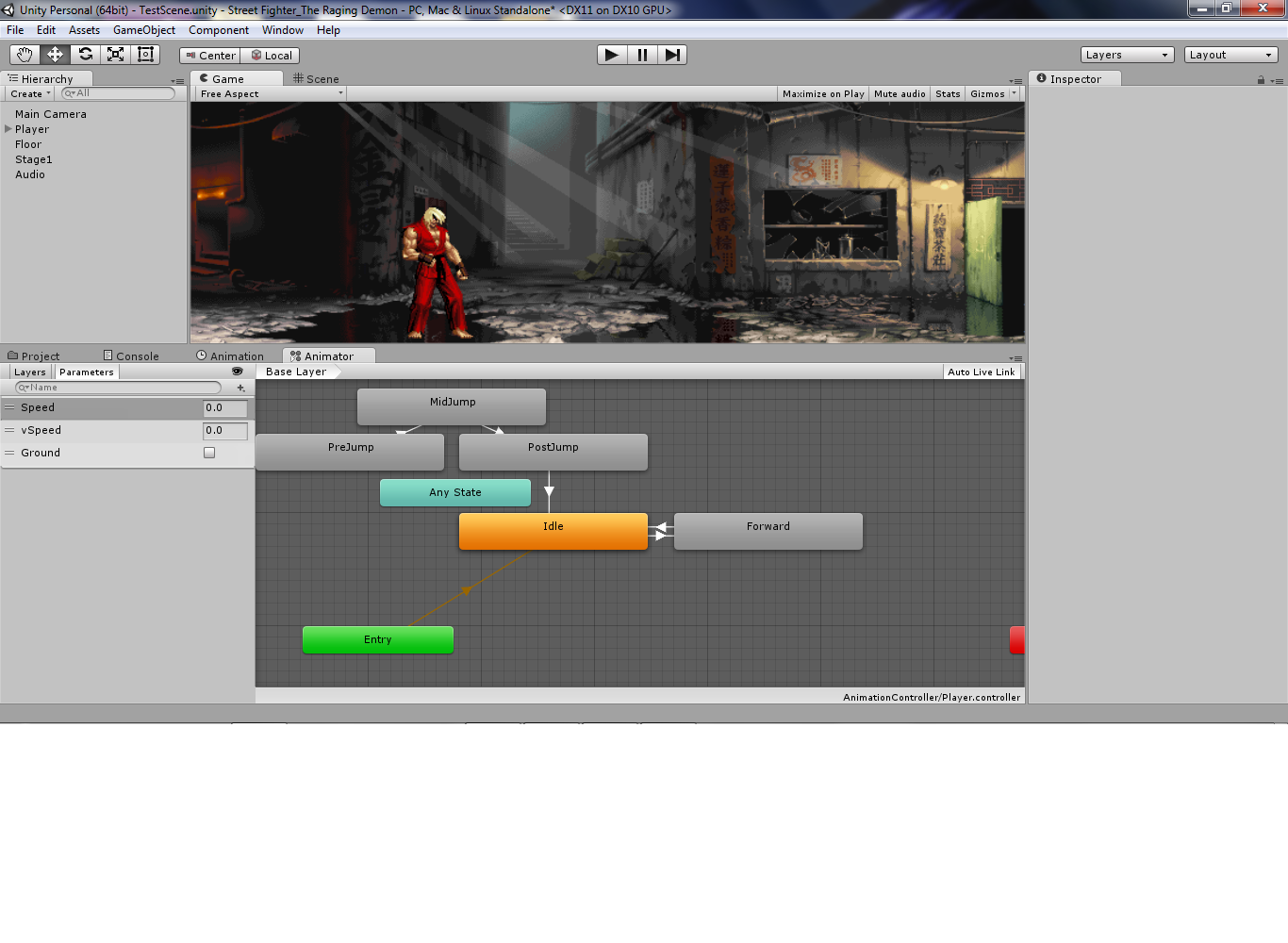Select the PostJump state node
Viewport: 1288px width, 943px height.
[x=553, y=452]
